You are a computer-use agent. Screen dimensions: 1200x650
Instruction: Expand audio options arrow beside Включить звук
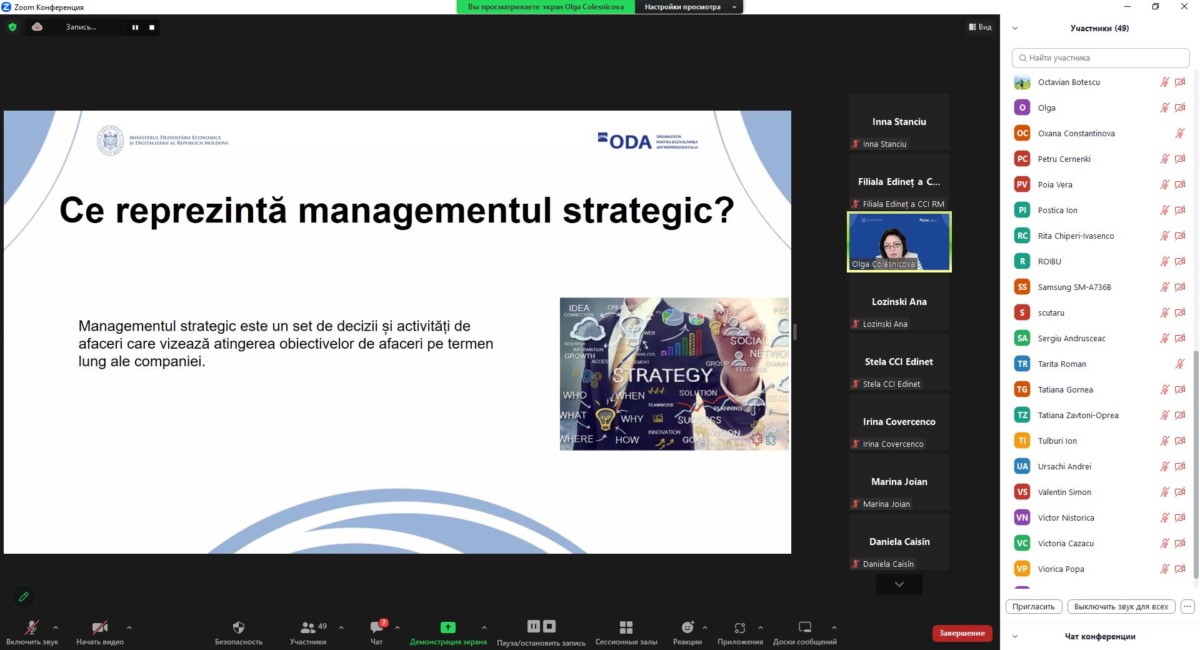coord(55,627)
